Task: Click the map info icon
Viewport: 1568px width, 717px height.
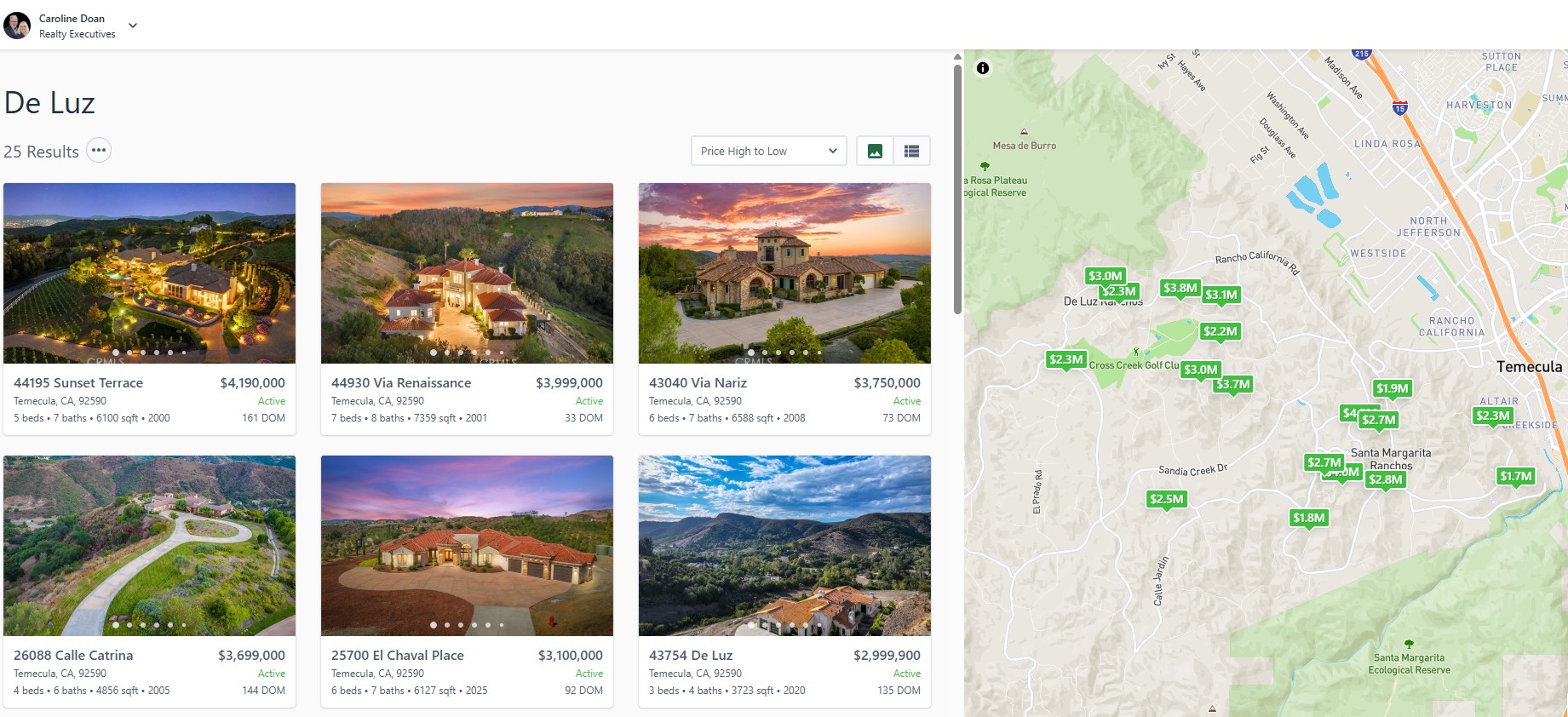Action: (983, 68)
